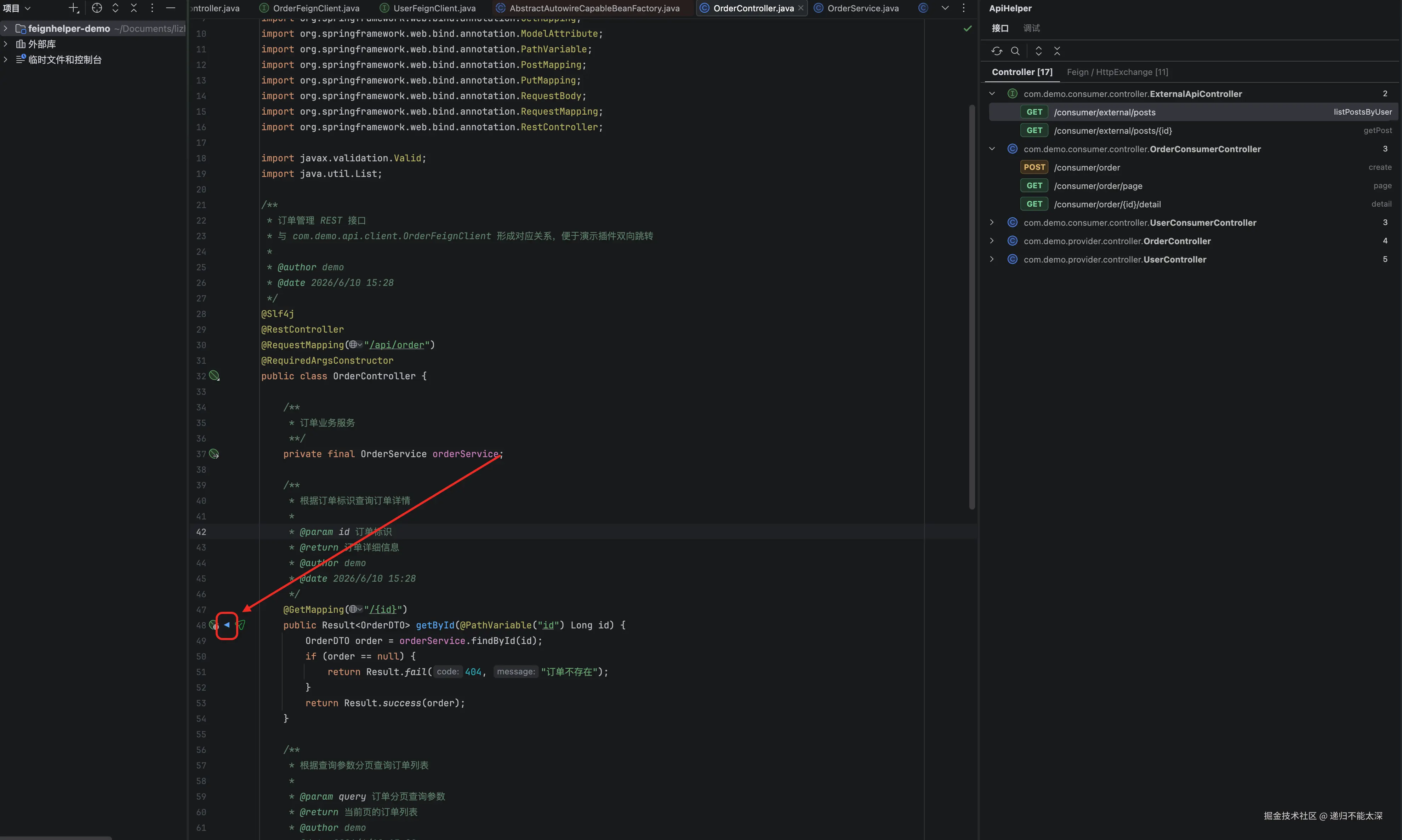
Task: Switch to AbstractAutowireCapableBeanFactory.java tab
Action: tap(588, 8)
